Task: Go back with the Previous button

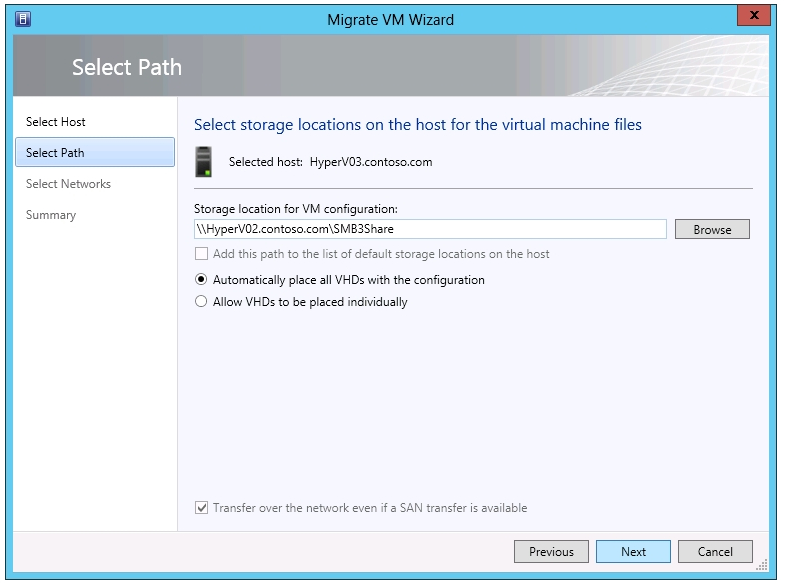Action: [x=551, y=551]
